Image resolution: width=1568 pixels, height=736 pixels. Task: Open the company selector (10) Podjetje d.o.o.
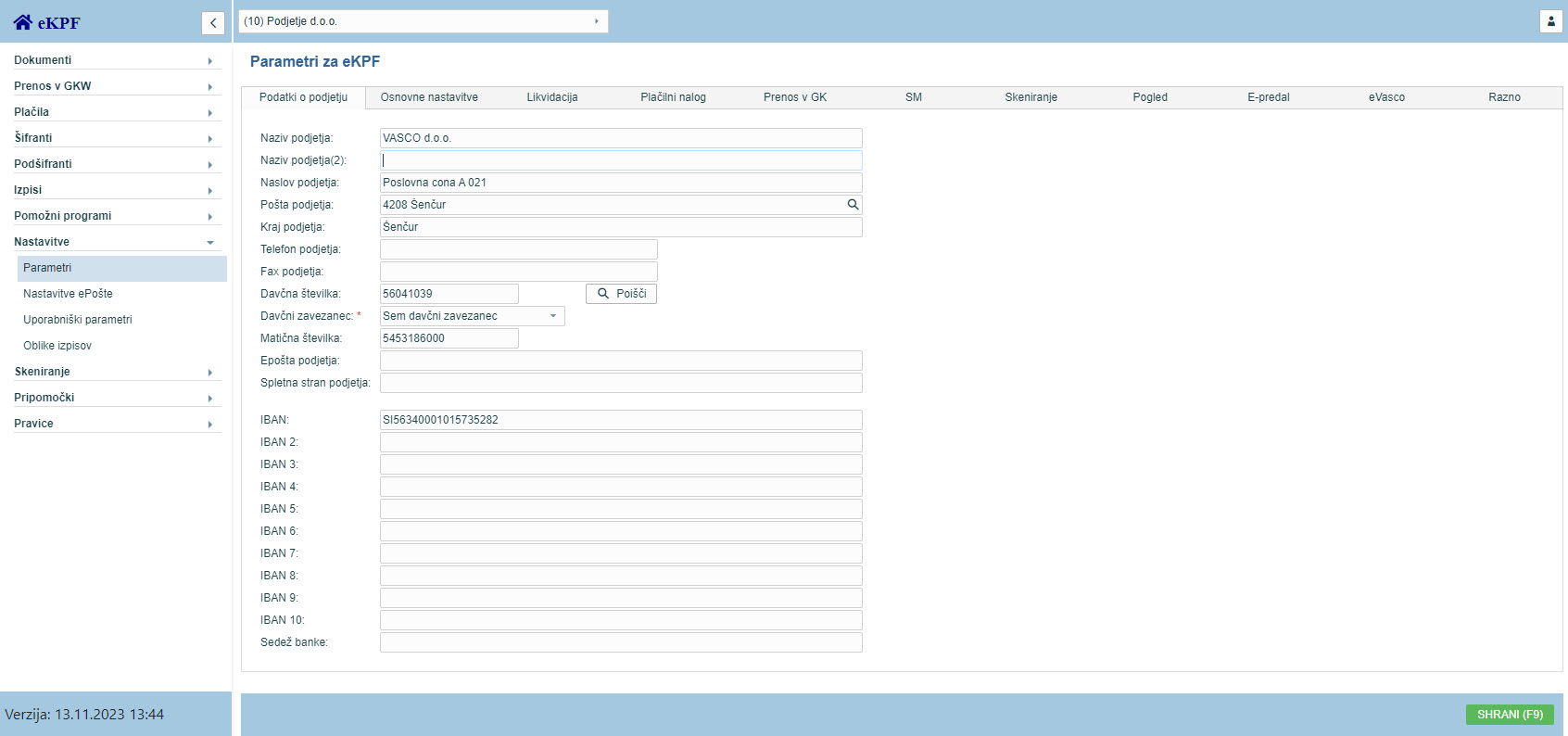pos(424,21)
